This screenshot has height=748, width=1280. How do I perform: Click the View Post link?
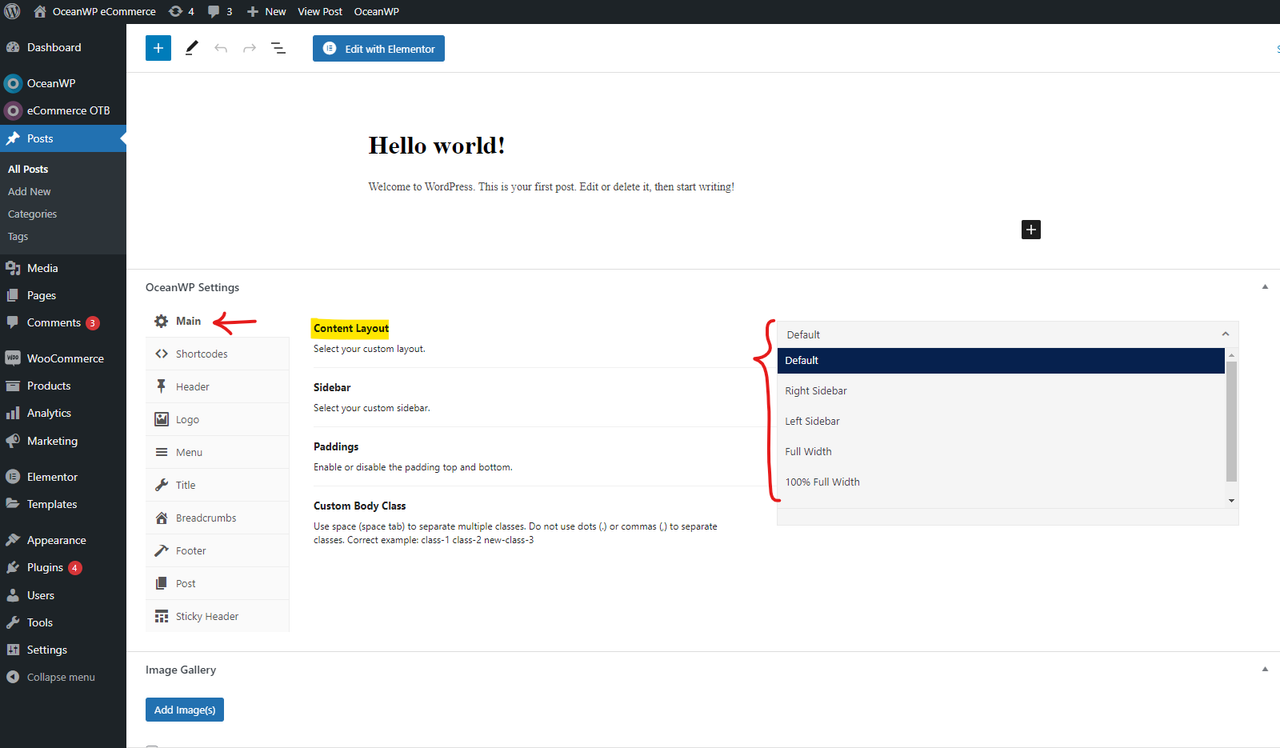[x=320, y=11]
